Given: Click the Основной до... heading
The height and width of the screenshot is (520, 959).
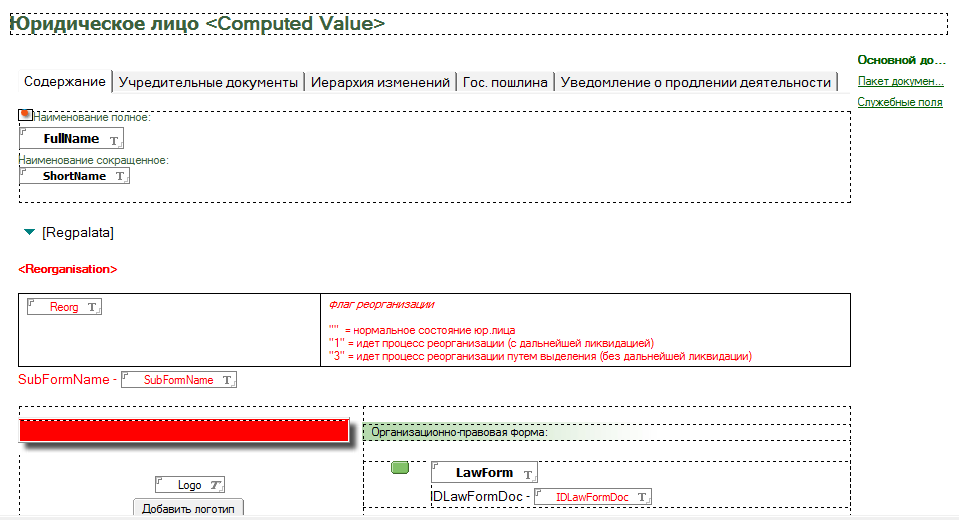Looking at the screenshot, I should click(902, 60).
